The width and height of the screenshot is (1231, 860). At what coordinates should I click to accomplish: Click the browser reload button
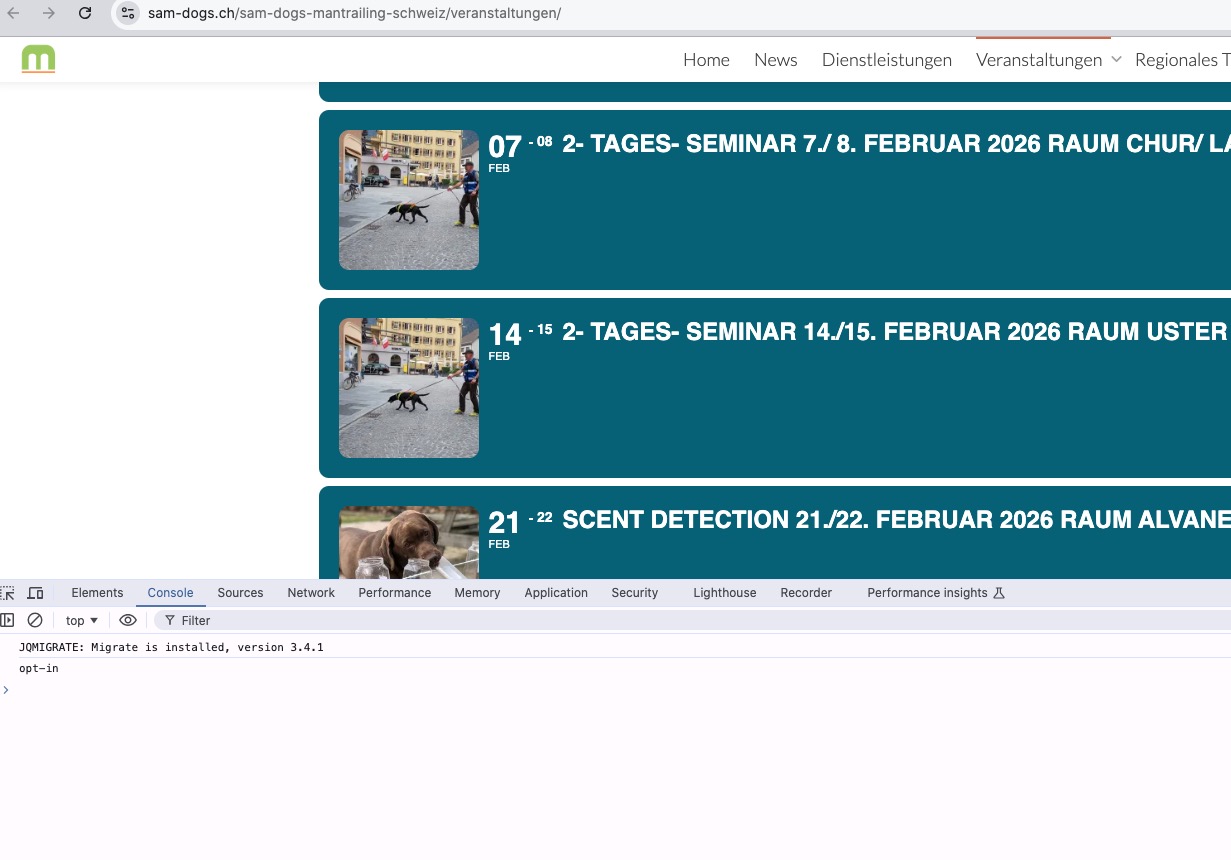(85, 13)
